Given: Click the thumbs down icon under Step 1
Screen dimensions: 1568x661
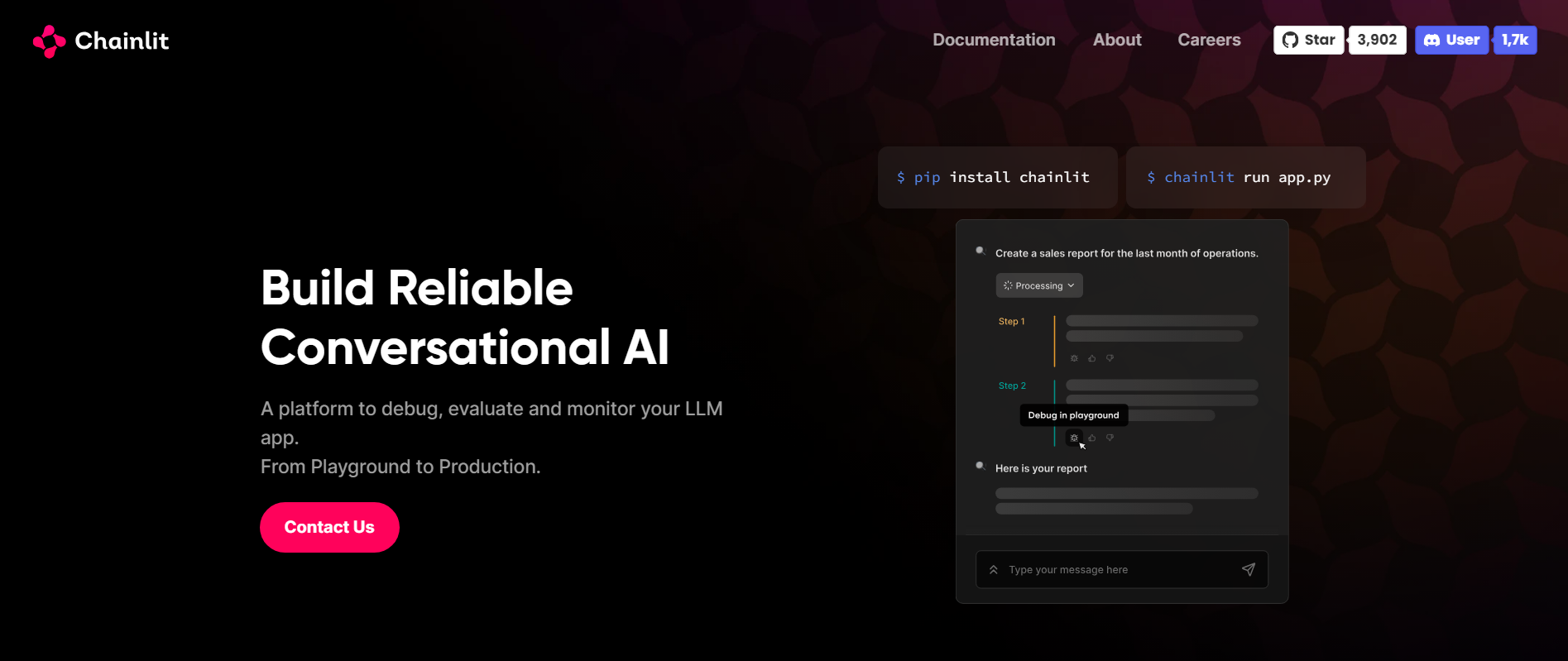Looking at the screenshot, I should pyautogui.click(x=1110, y=358).
